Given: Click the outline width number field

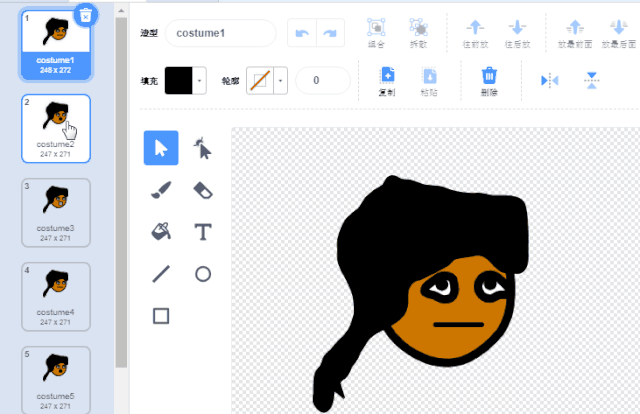Looking at the screenshot, I should tap(322, 80).
